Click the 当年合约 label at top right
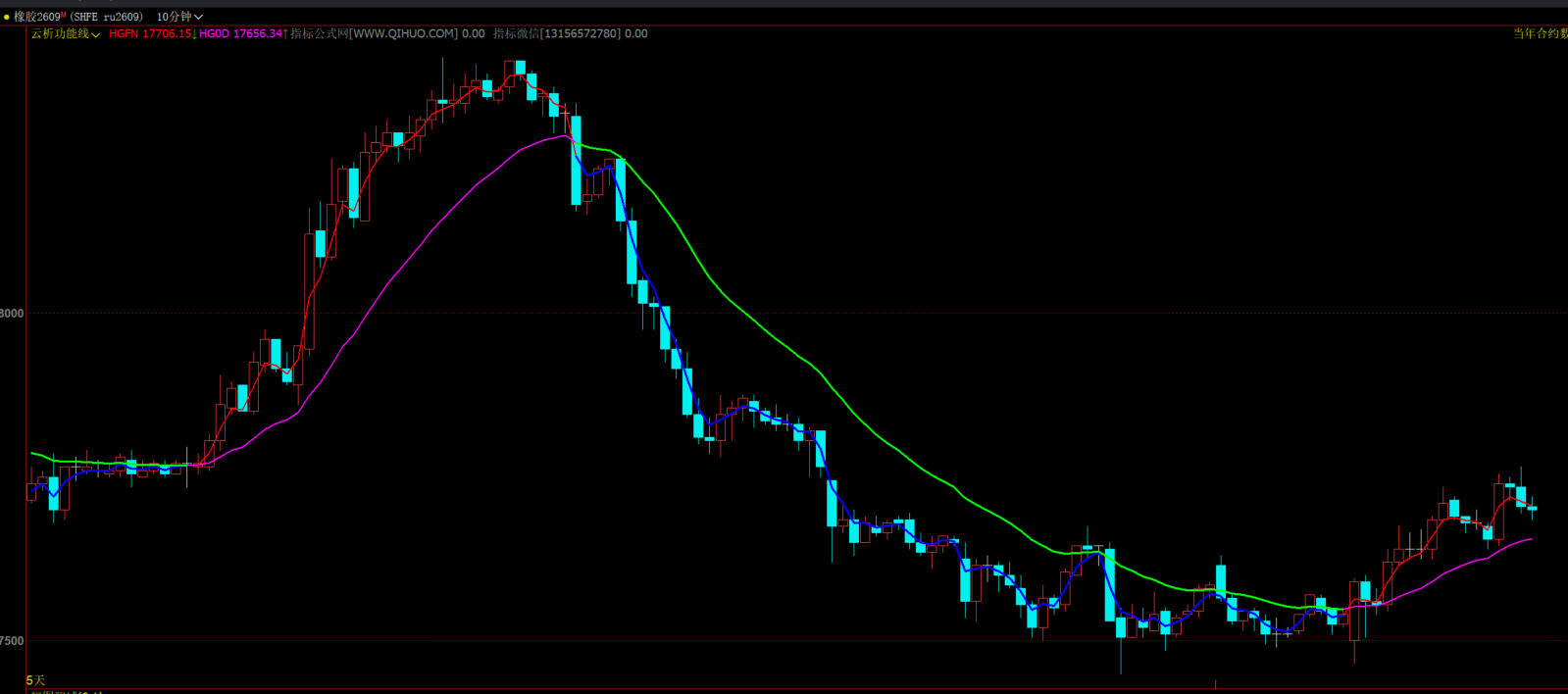The height and width of the screenshot is (694, 1568). point(1540,33)
